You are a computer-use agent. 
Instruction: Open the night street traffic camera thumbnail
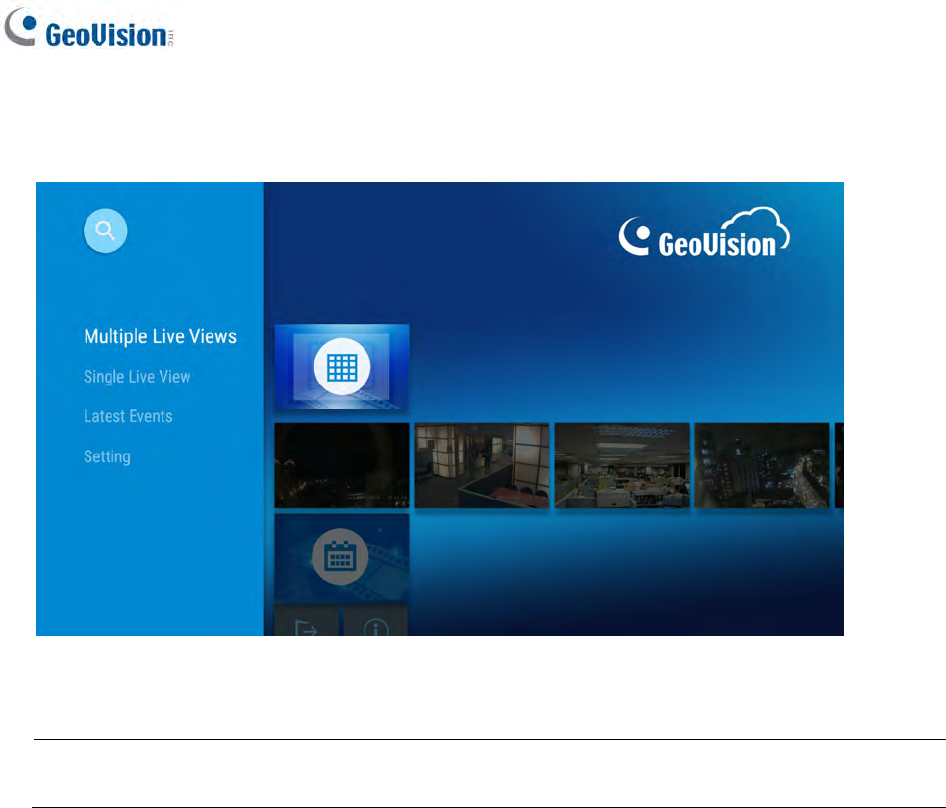(762, 465)
